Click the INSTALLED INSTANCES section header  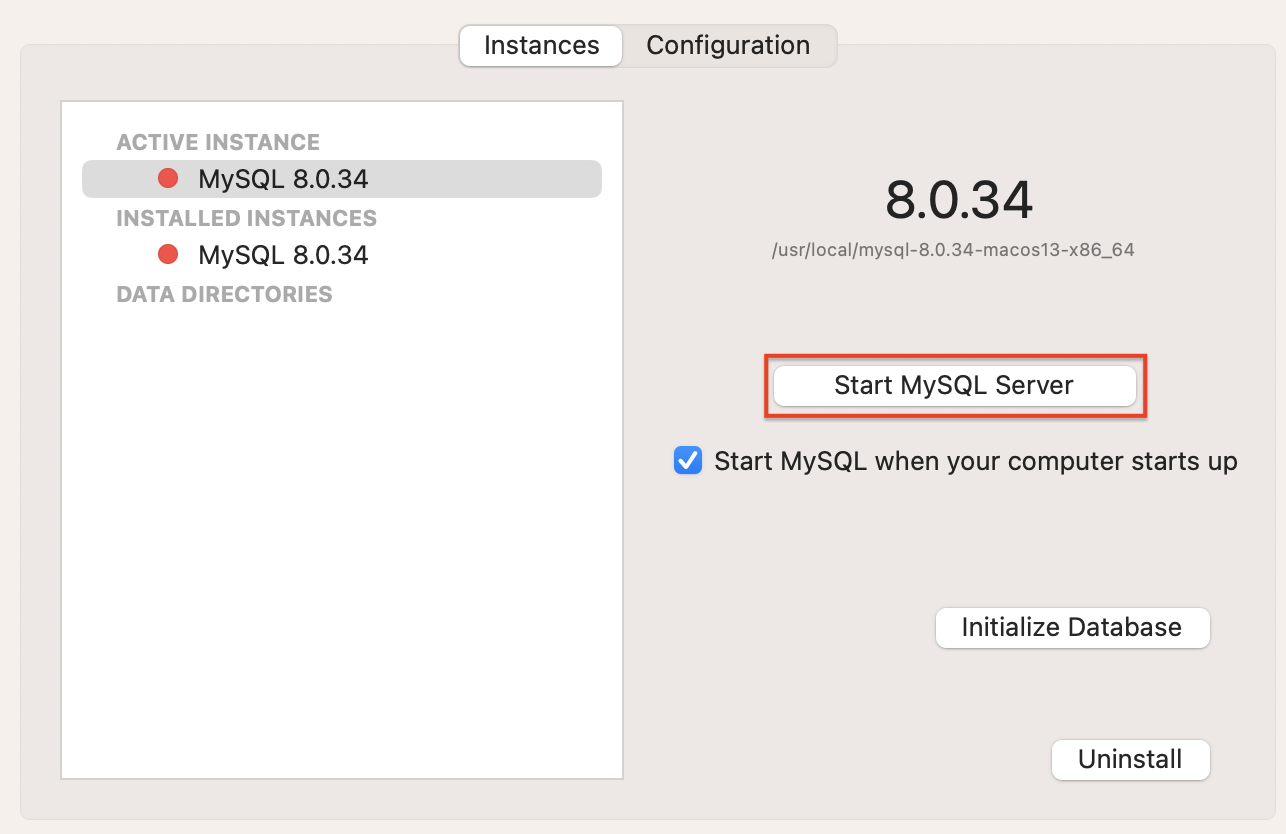click(x=247, y=218)
